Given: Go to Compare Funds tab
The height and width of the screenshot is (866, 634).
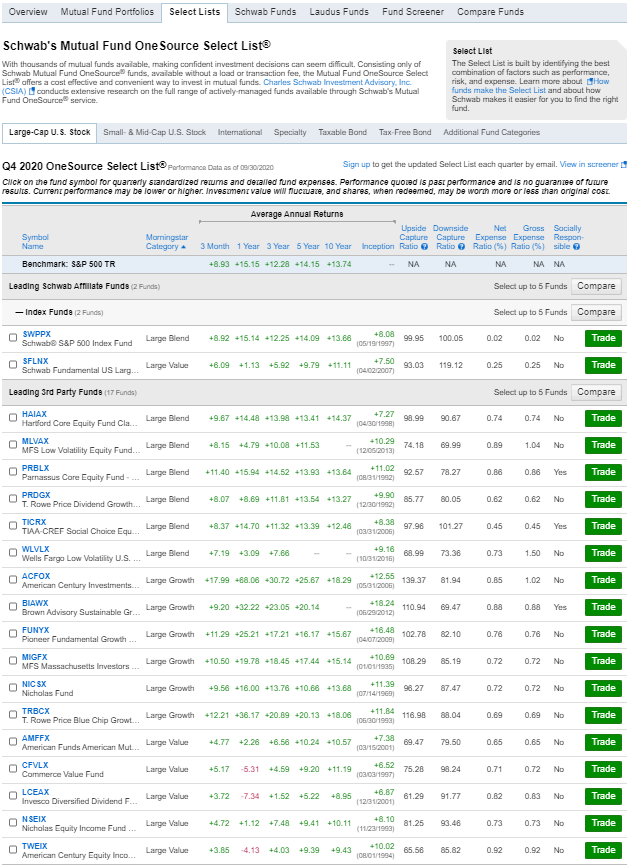Looking at the screenshot, I should tap(490, 12).
